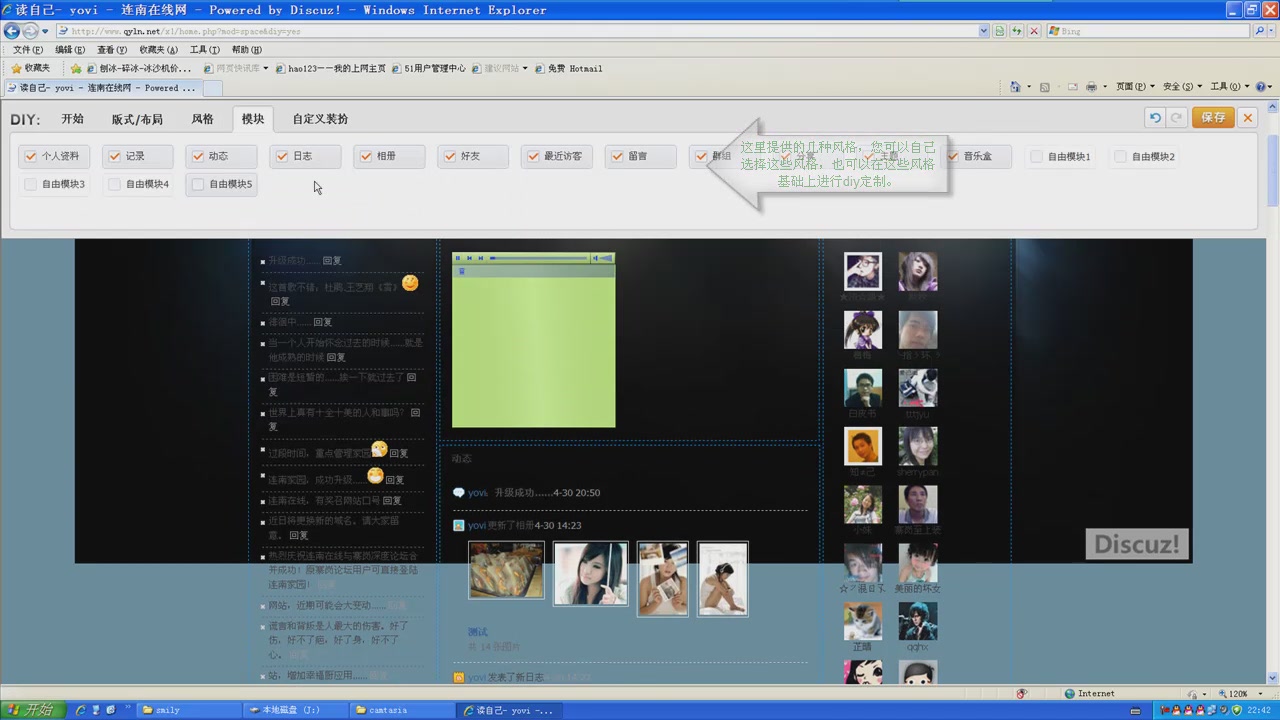Click refresh icon next to address bar
The height and width of the screenshot is (720, 1280).
(x=1016, y=31)
